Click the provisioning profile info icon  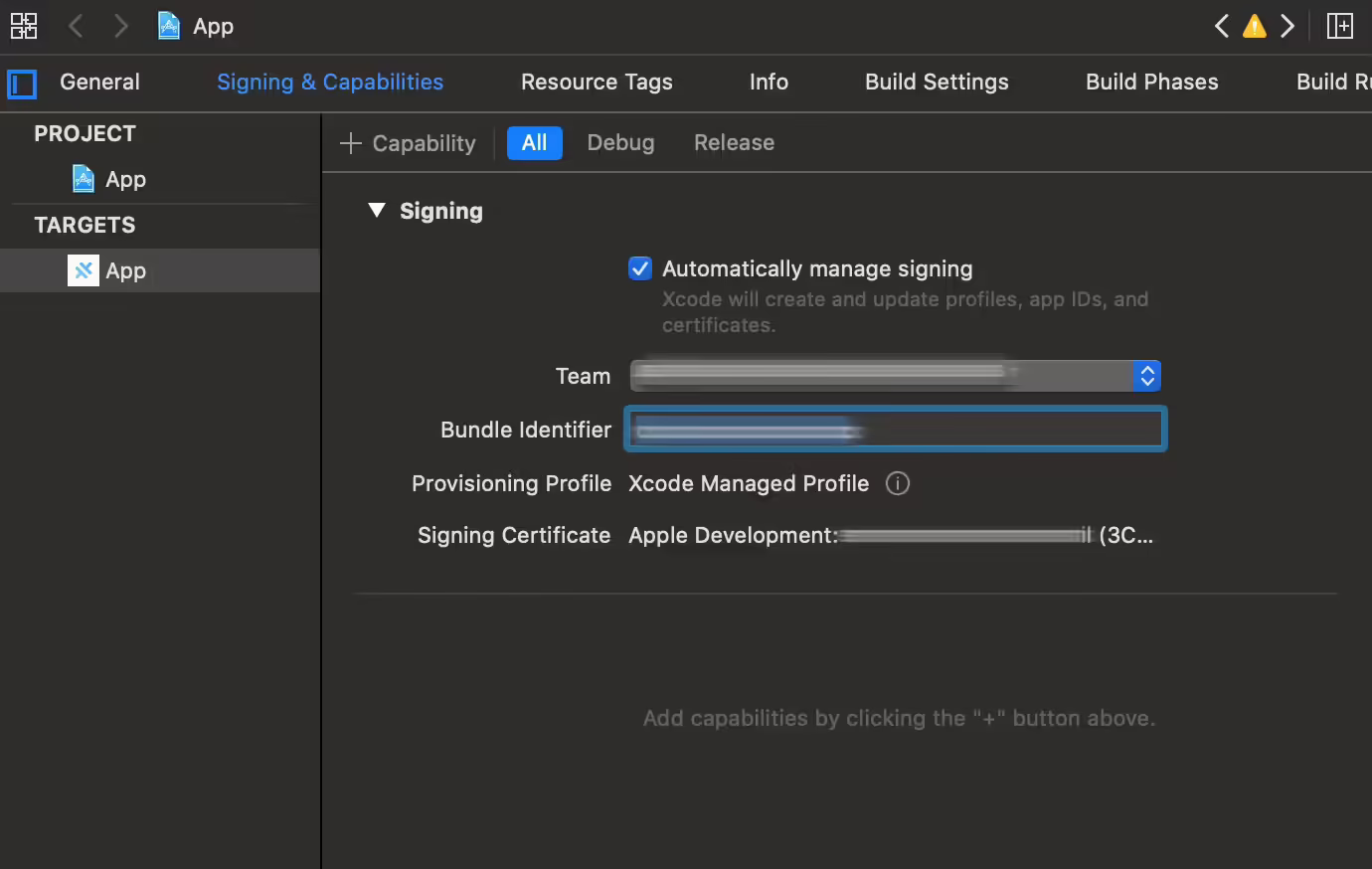tap(897, 483)
